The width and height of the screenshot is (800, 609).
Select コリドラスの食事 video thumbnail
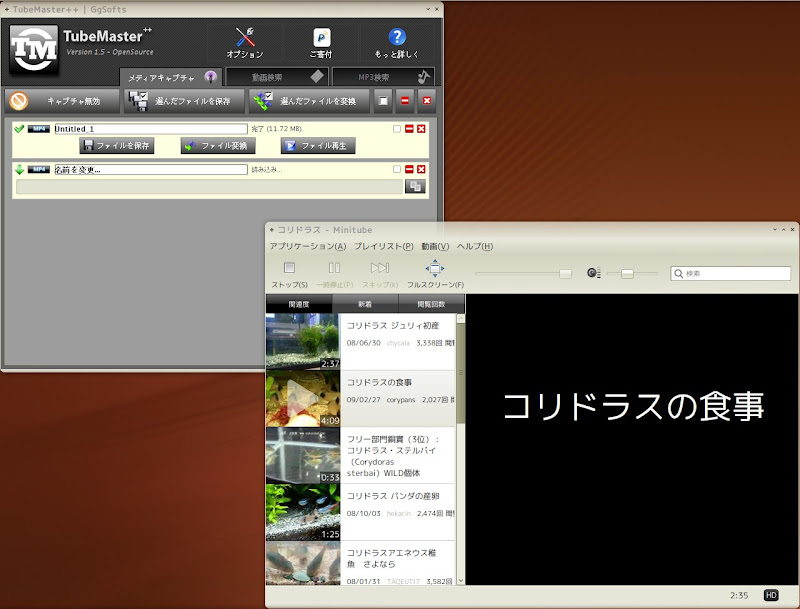point(303,399)
